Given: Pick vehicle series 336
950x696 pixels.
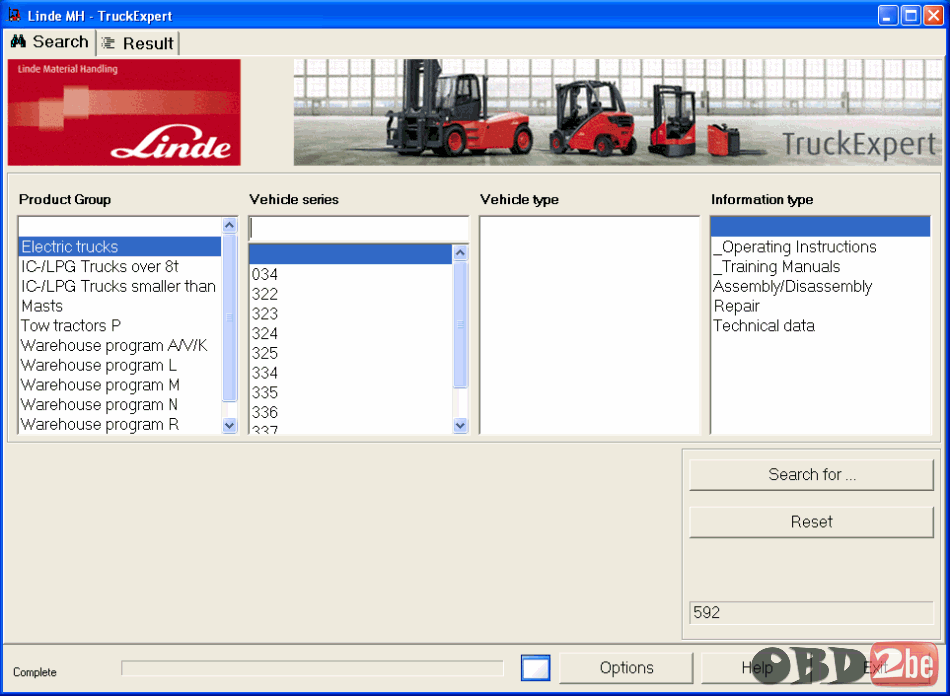Looking at the screenshot, I should pyautogui.click(x=351, y=412).
